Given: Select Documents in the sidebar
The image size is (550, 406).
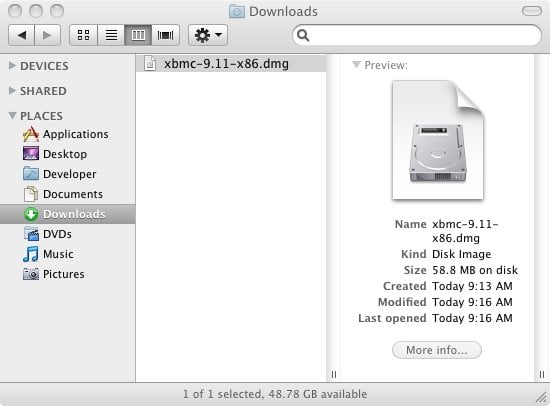Looking at the screenshot, I should 63,194.
